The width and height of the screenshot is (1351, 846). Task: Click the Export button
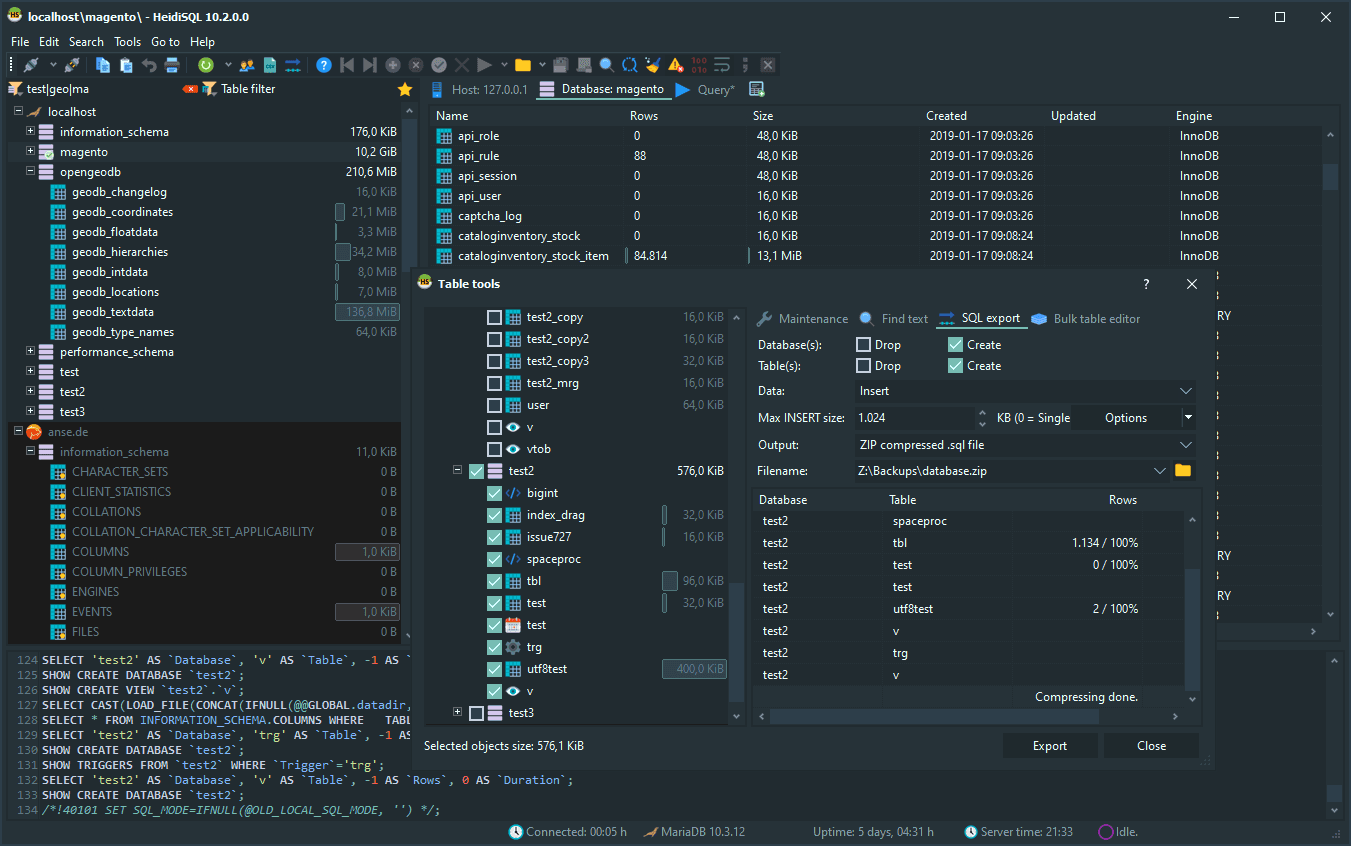click(1049, 745)
